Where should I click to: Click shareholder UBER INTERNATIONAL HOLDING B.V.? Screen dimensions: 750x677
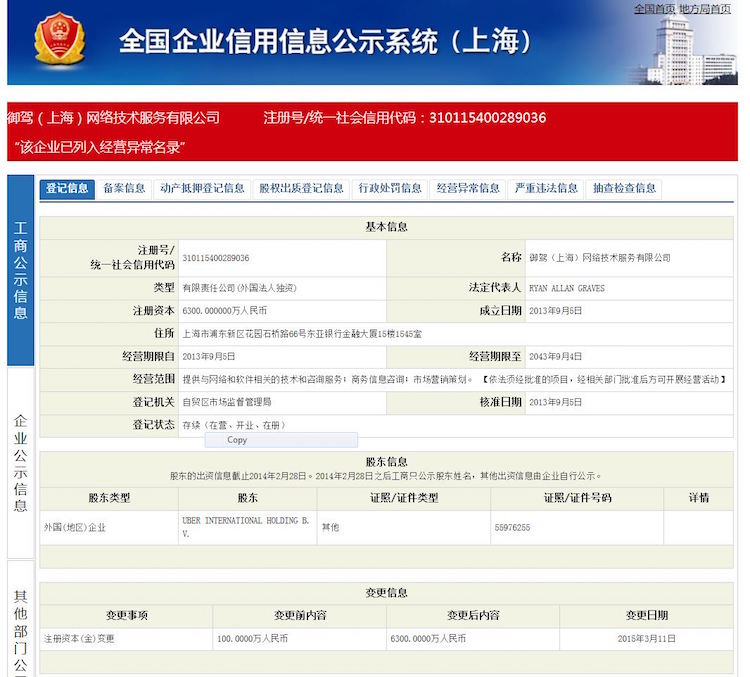[x=247, y=527]
